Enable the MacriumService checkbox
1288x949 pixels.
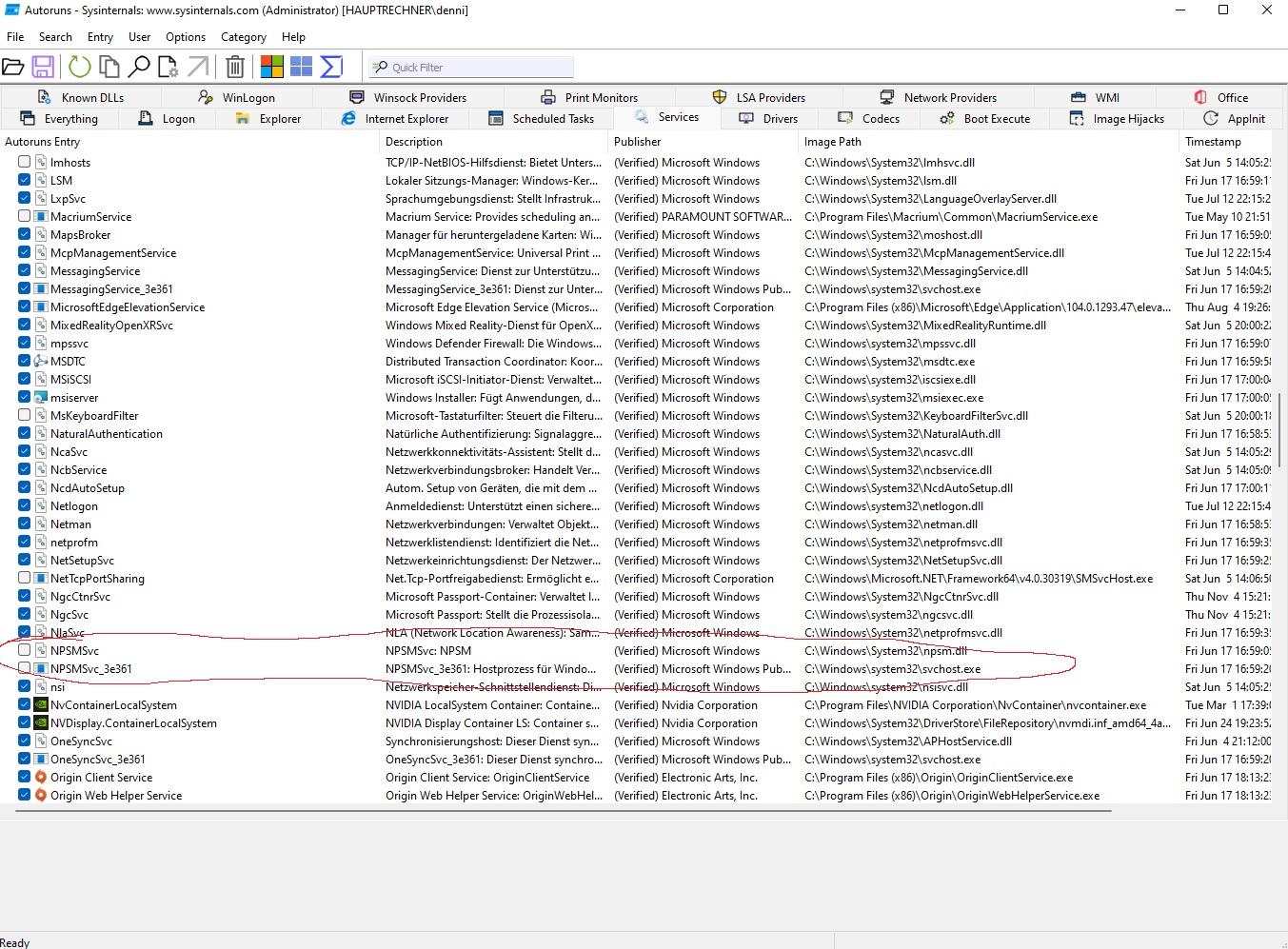coord(25,217)
